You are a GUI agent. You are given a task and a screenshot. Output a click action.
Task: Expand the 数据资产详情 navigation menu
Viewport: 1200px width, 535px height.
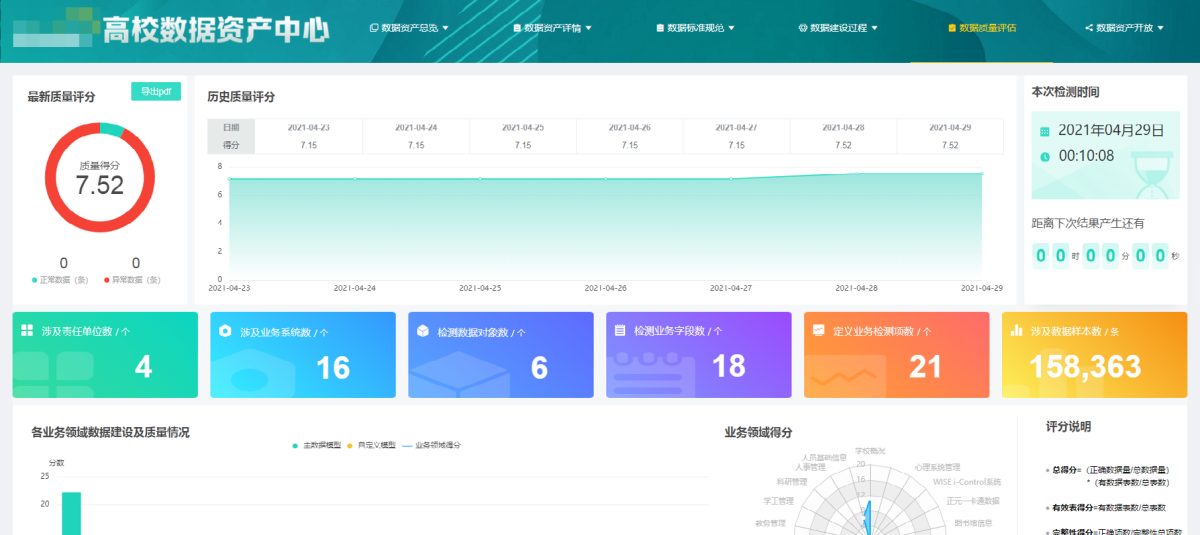point(553,28)
